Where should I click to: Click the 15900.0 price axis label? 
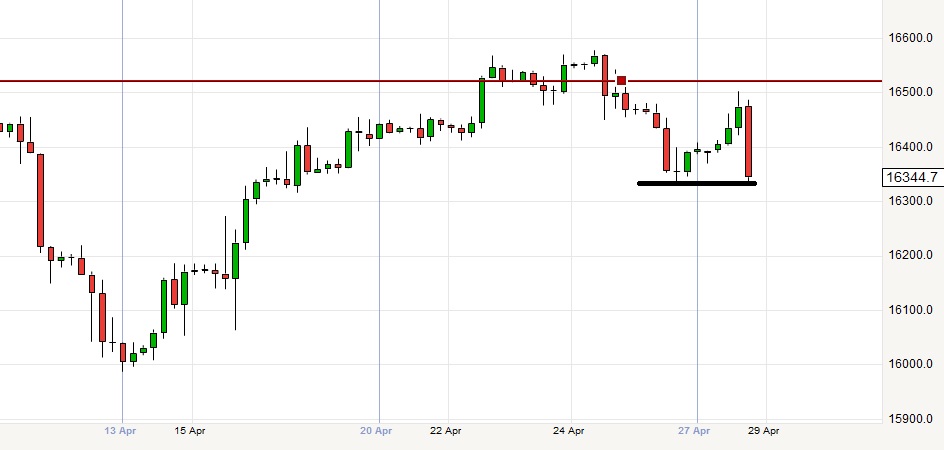coord(912,418)
